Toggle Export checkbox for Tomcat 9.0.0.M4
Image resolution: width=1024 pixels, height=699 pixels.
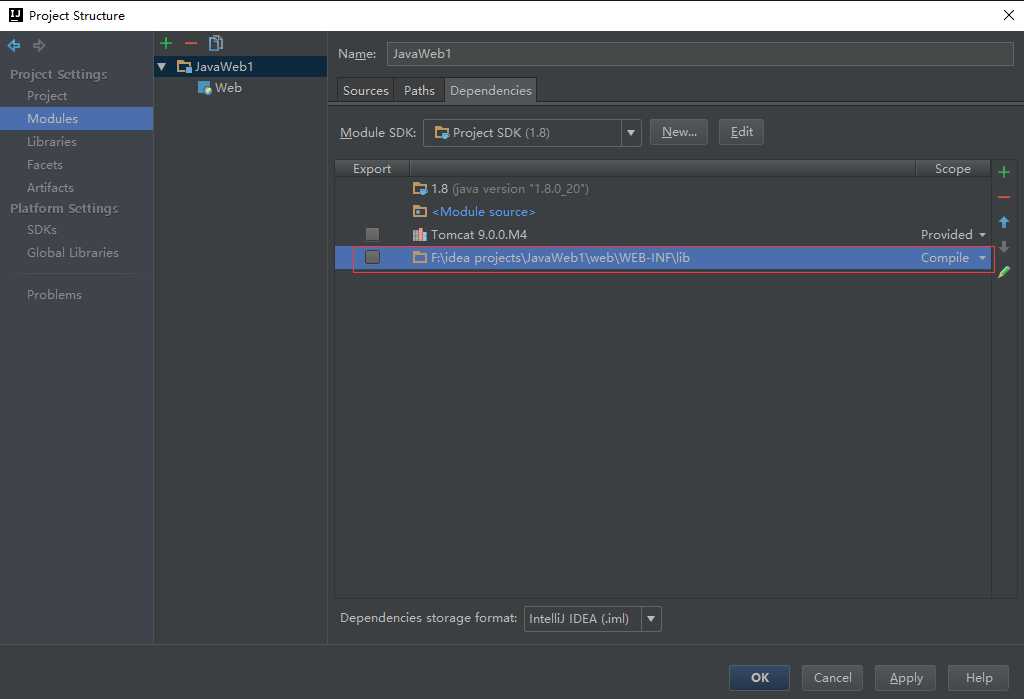pyautogui.click(x=372, y=235)
